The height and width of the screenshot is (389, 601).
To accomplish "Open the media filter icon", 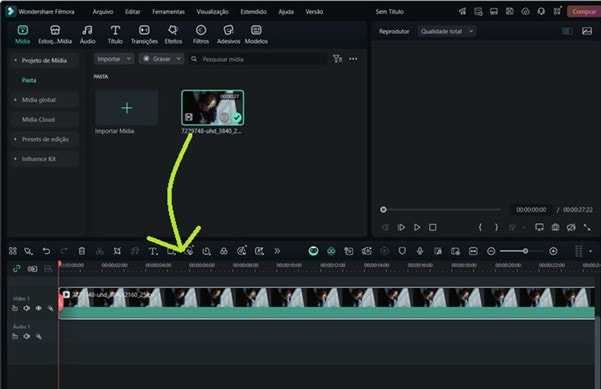I will click(x=337, y=59).
